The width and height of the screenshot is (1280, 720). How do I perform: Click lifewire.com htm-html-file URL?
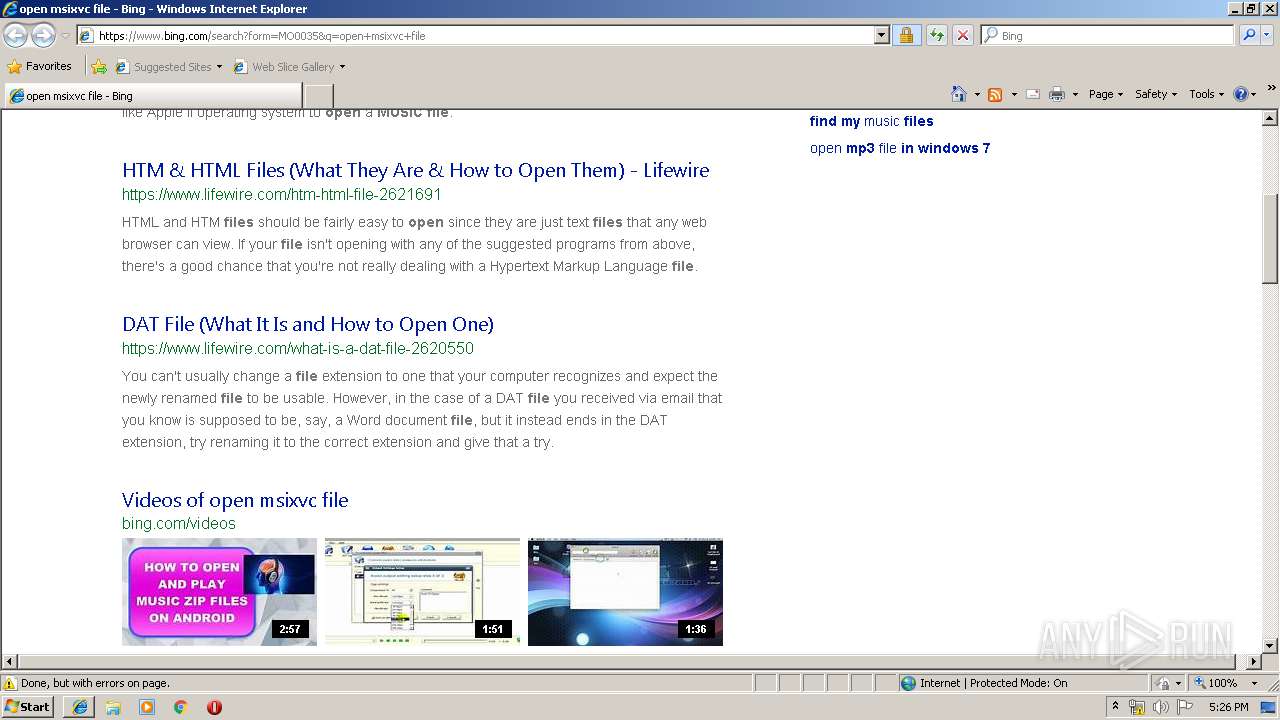click(x=281, y=194)
